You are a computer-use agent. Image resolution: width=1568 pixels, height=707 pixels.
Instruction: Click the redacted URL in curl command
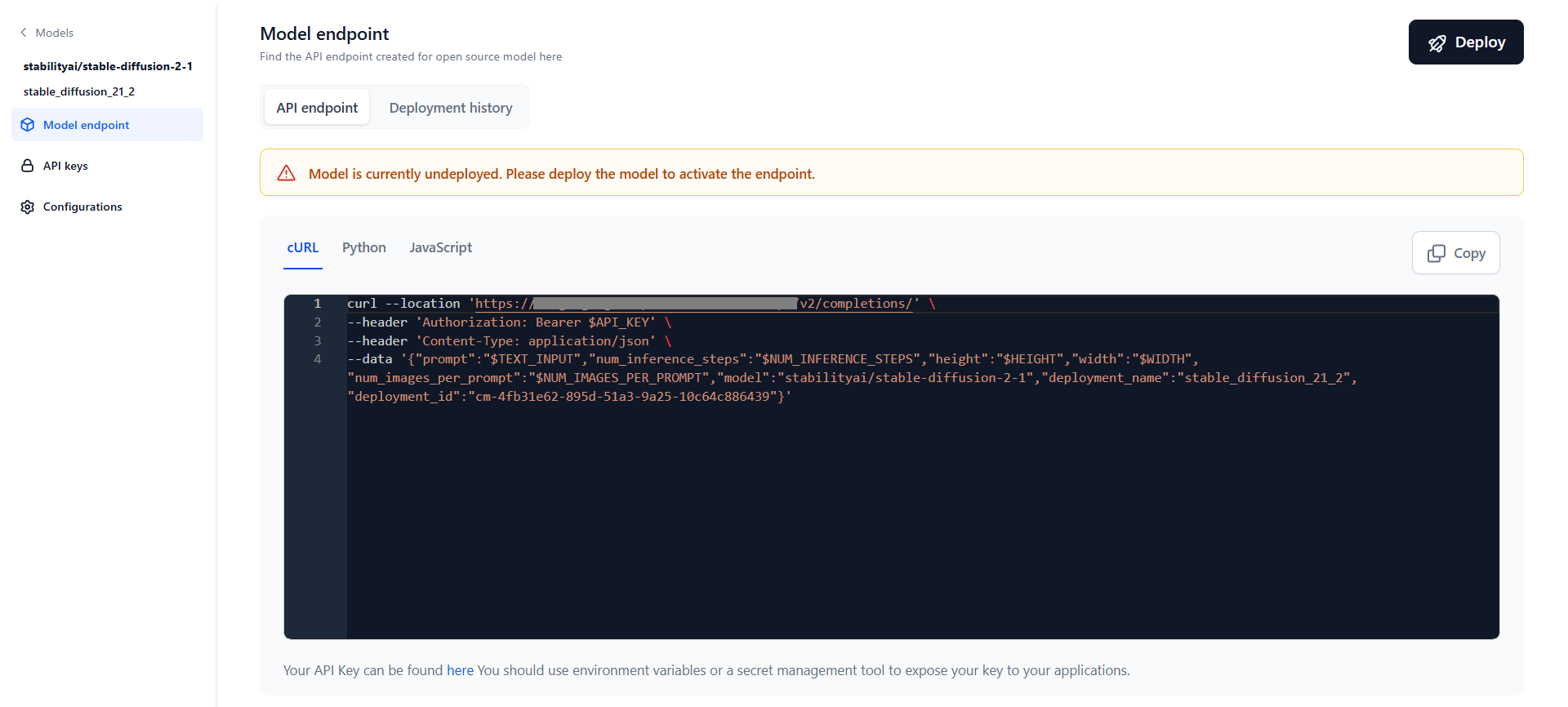[665, 304]
